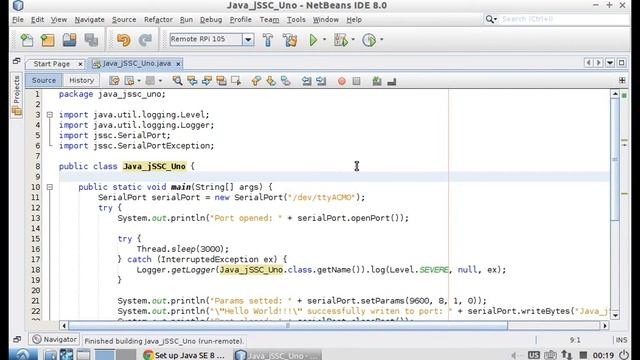Open the Debug Project dropdown arrow

pos(353,40)
